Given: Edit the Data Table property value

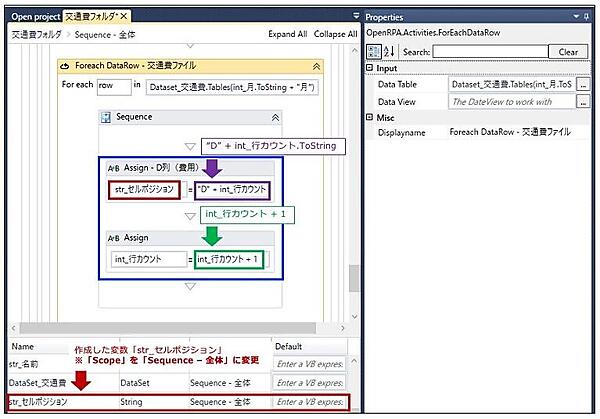Looking at the screenshot, I should coord(511,85).
